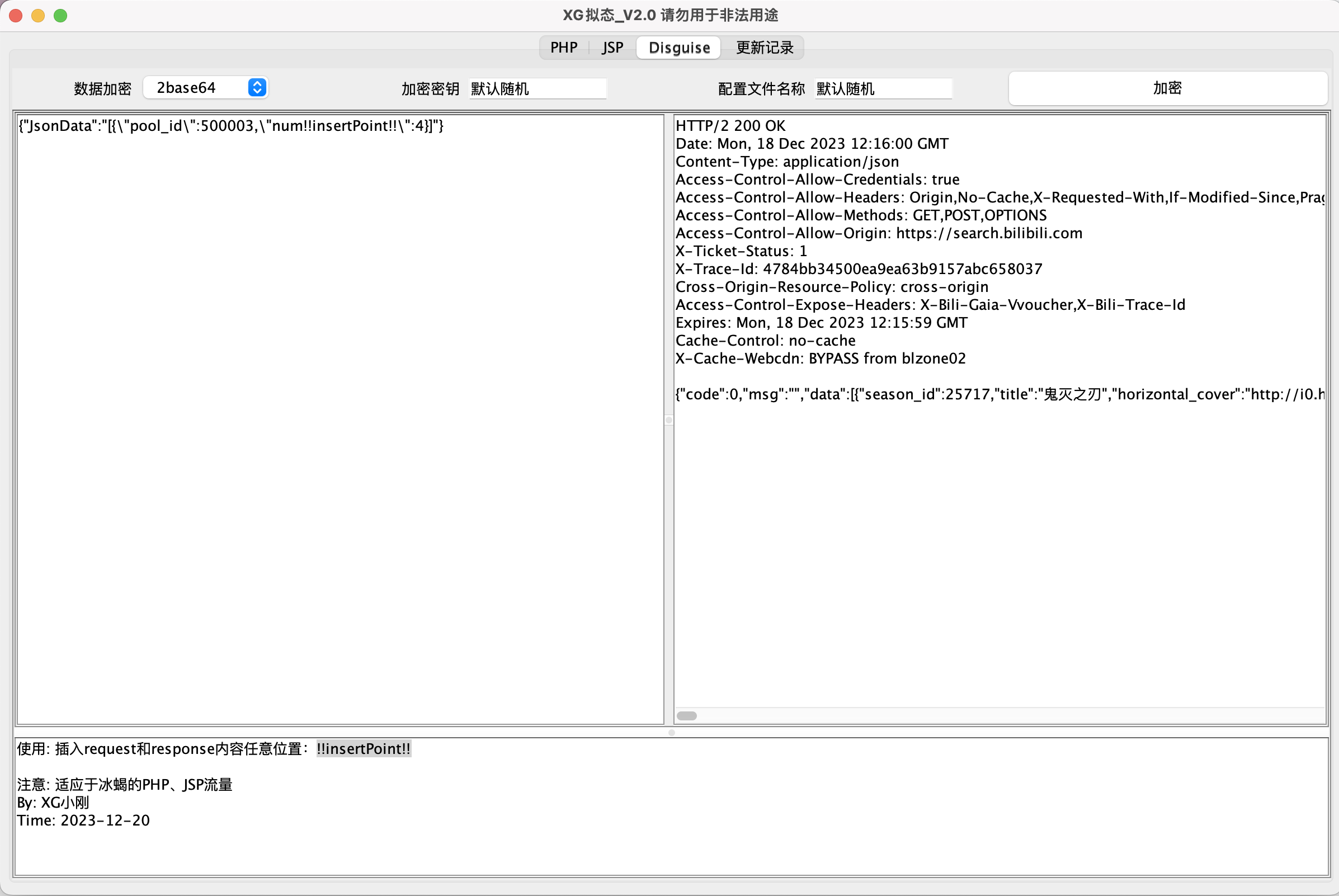Image resolution: width=1339 pixels, height=896 pixels.
Task: Switch to the JSP tab
Action: pos(612,48)
